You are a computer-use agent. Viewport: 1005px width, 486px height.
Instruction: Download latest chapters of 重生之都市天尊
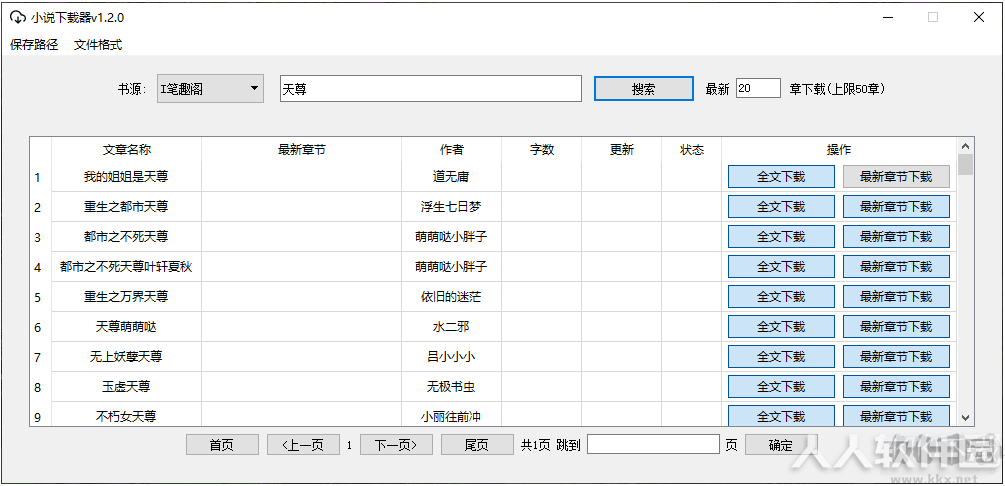coord(896,206)
